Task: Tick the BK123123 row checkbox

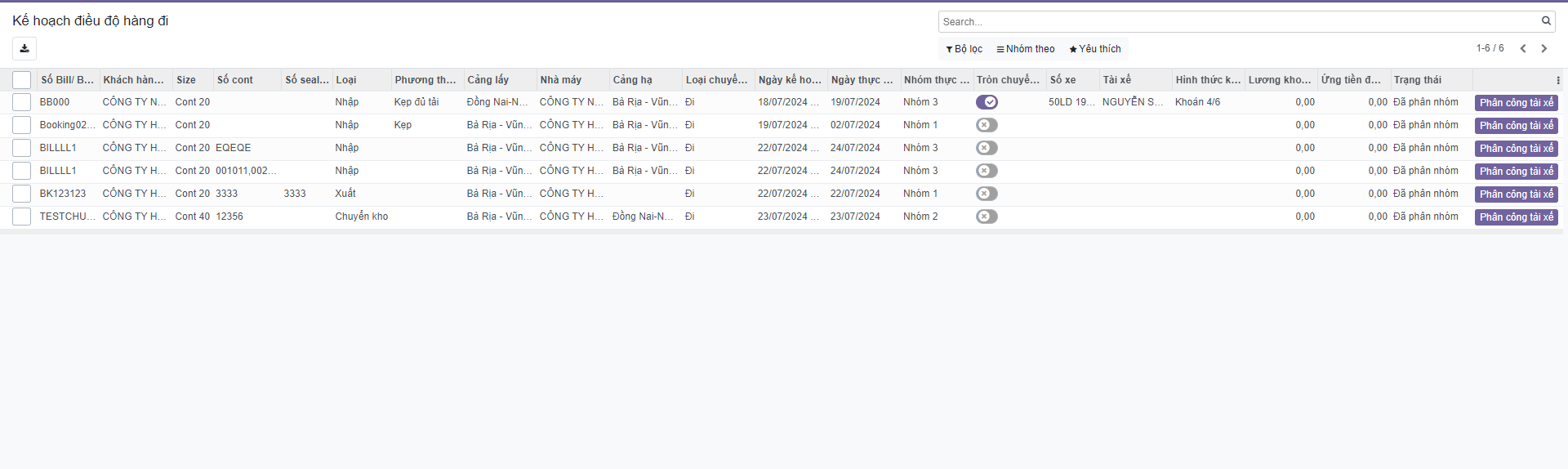Action: [x=22, y=194]
